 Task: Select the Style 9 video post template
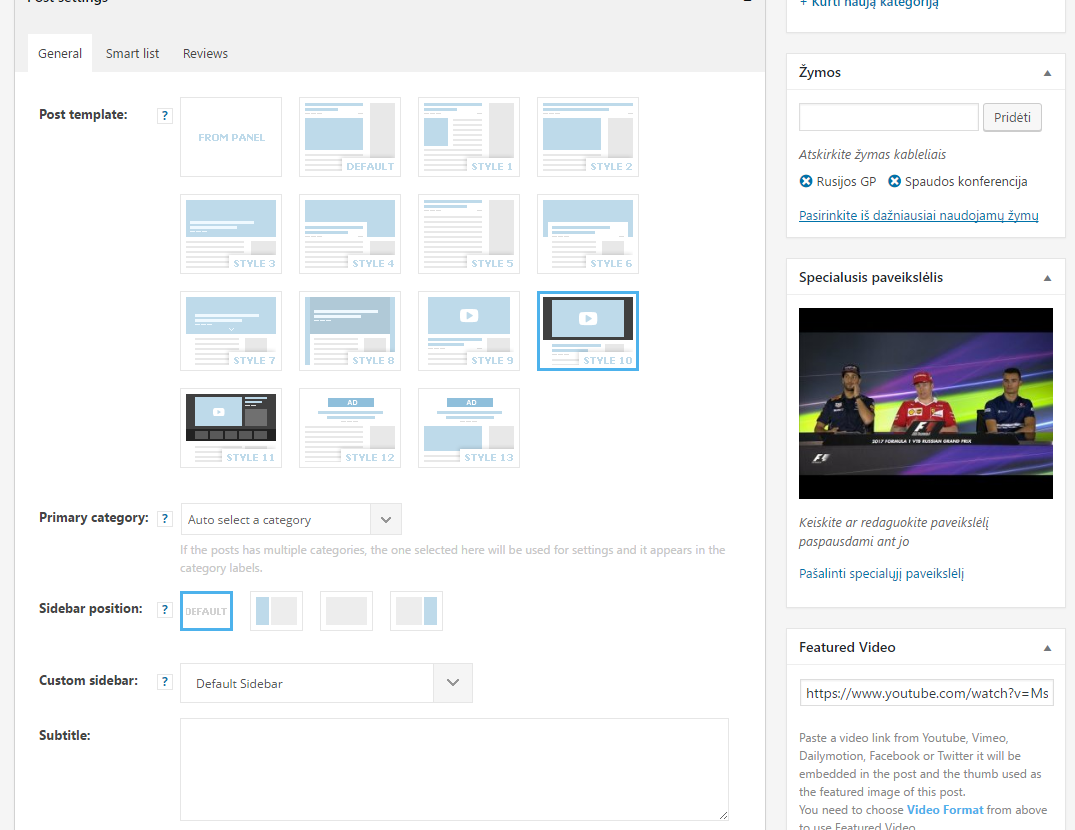tap(469, 331)
